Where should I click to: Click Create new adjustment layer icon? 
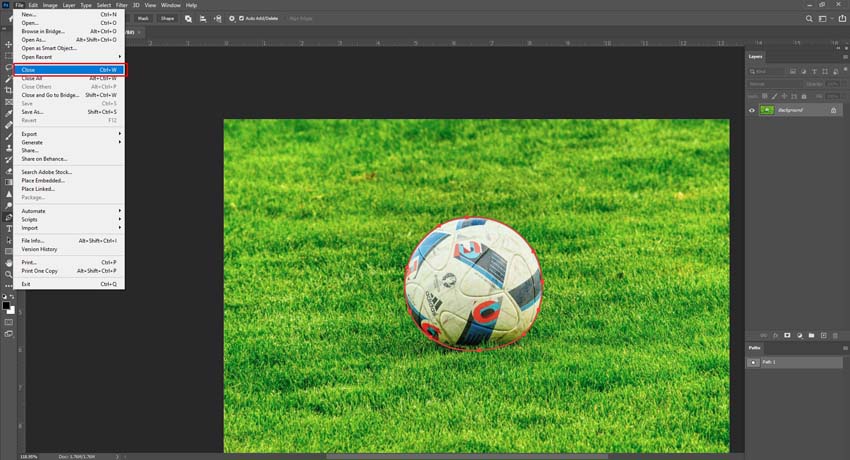[799, 335]
